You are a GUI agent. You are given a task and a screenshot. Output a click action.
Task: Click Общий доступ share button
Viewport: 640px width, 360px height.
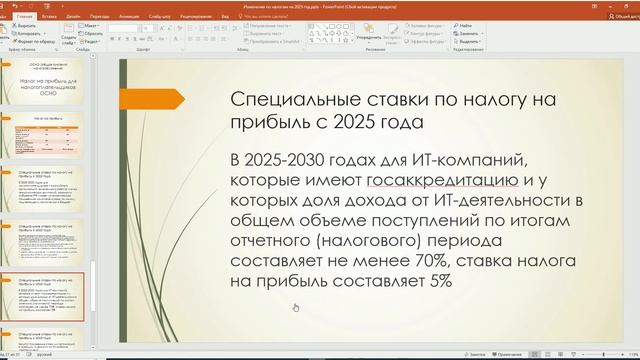[x=624, y=17]
